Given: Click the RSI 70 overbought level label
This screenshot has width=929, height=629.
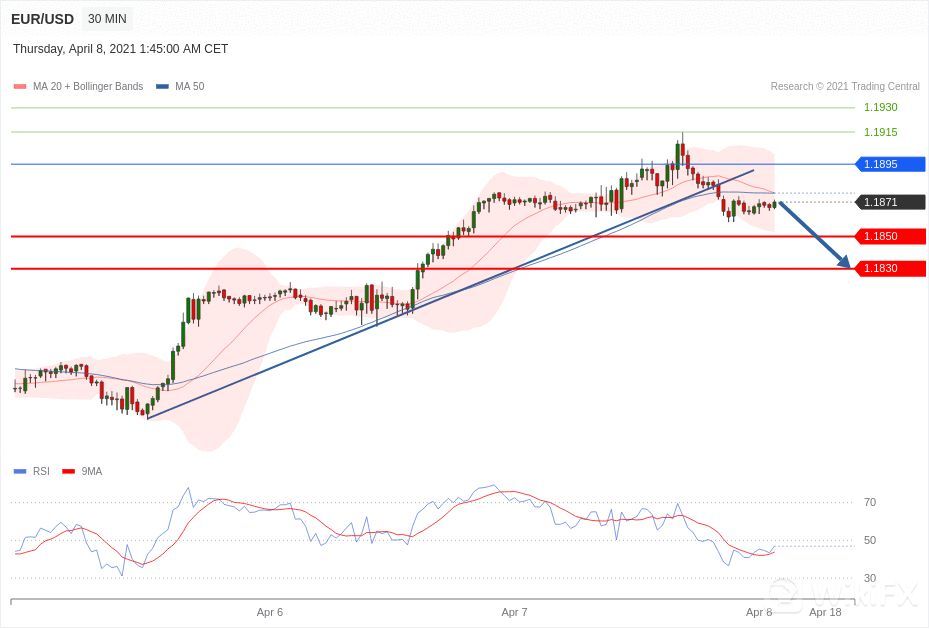Looking at the screenshot, I should (x=870, y=502).
